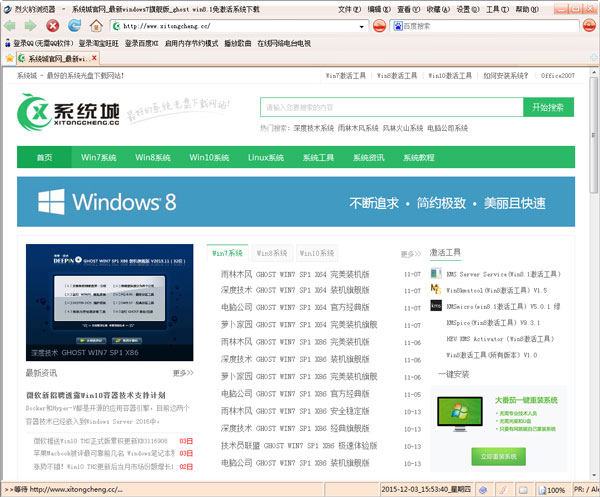
Task: Open the 文件 menu
Action: click(349, 9)
